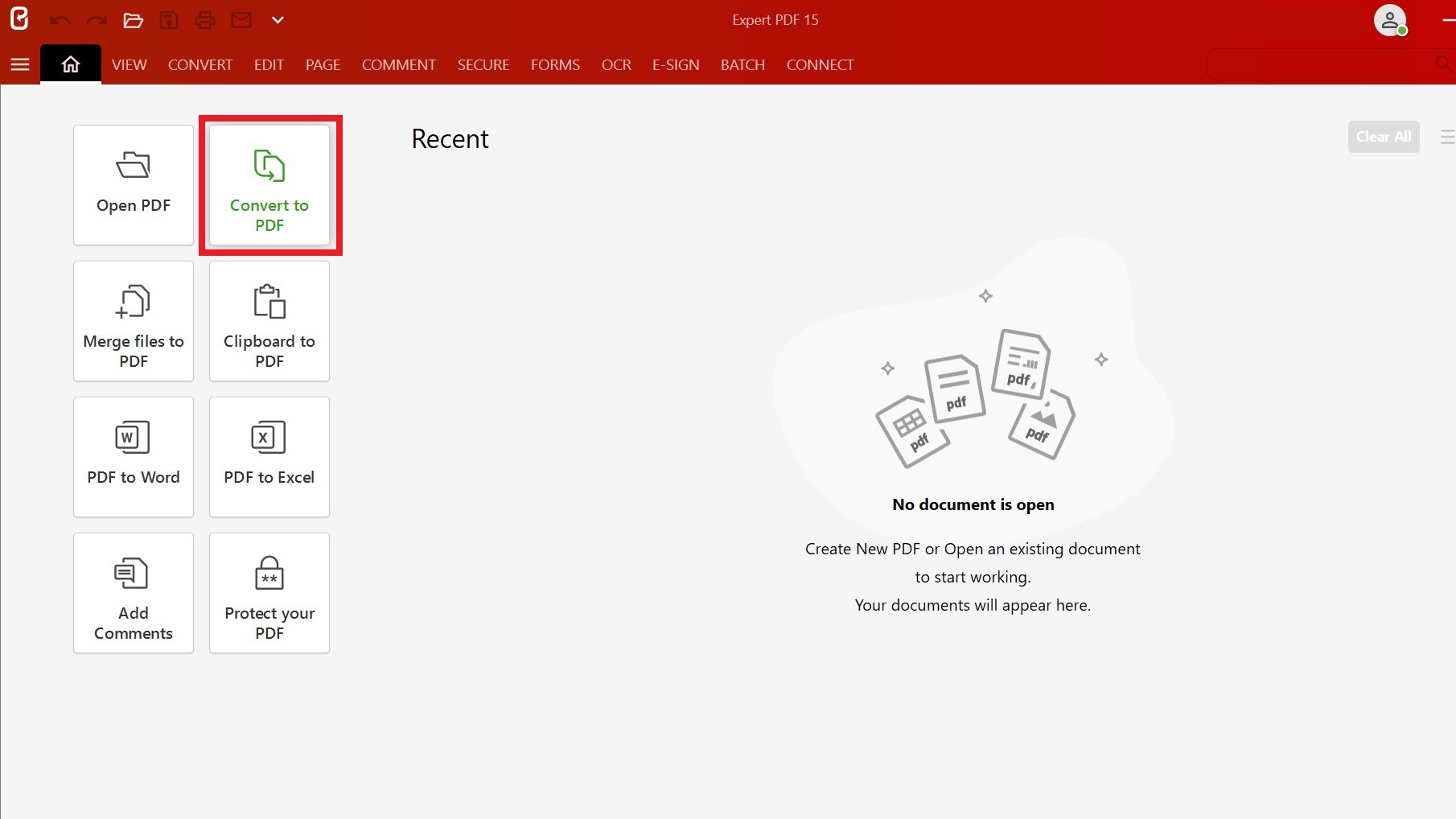Click the 'No document is open' text
Screen dimensions: 1456x819
(x=973, y=504)
